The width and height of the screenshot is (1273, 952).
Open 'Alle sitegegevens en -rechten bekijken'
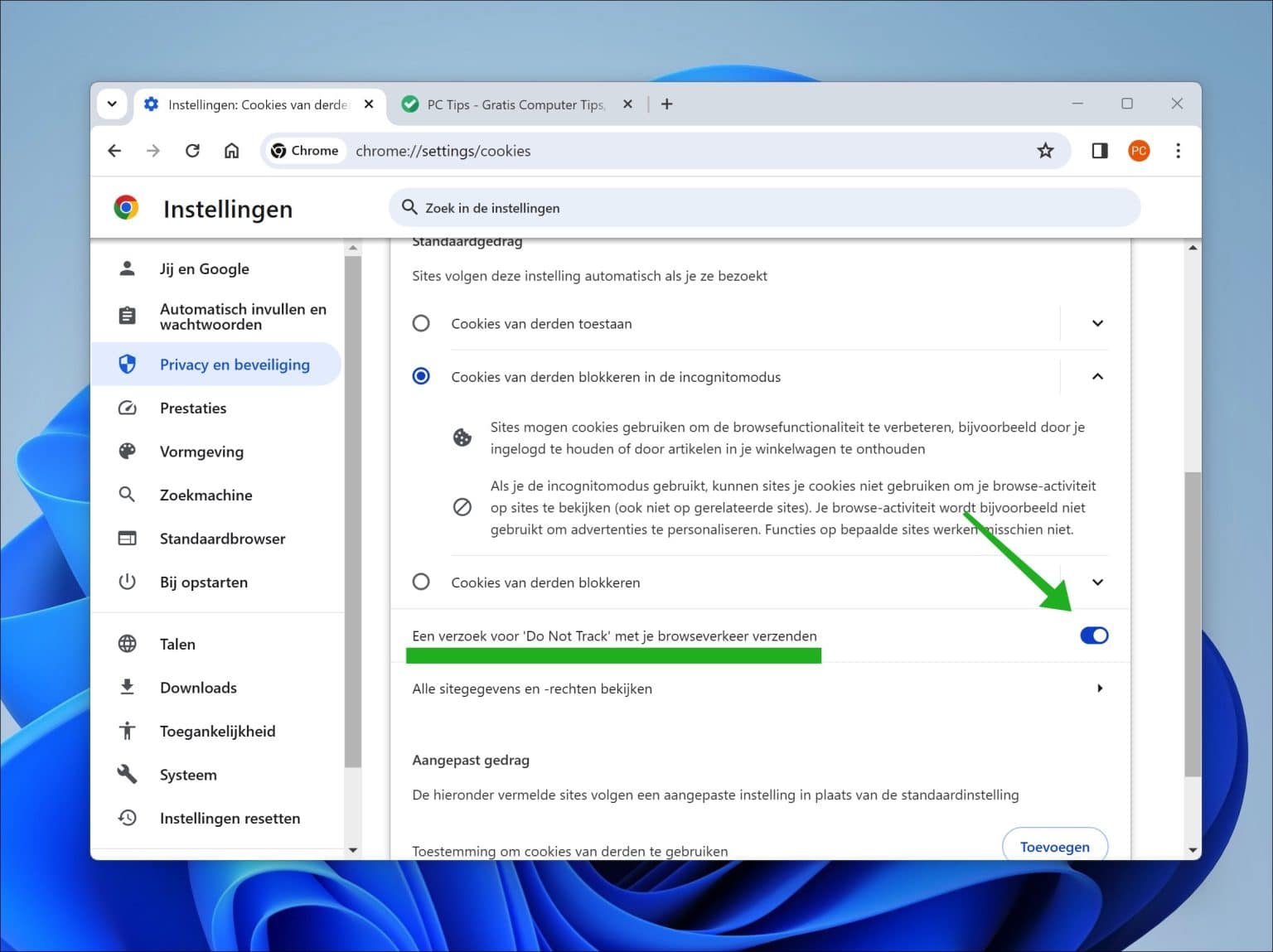[532, 689]
